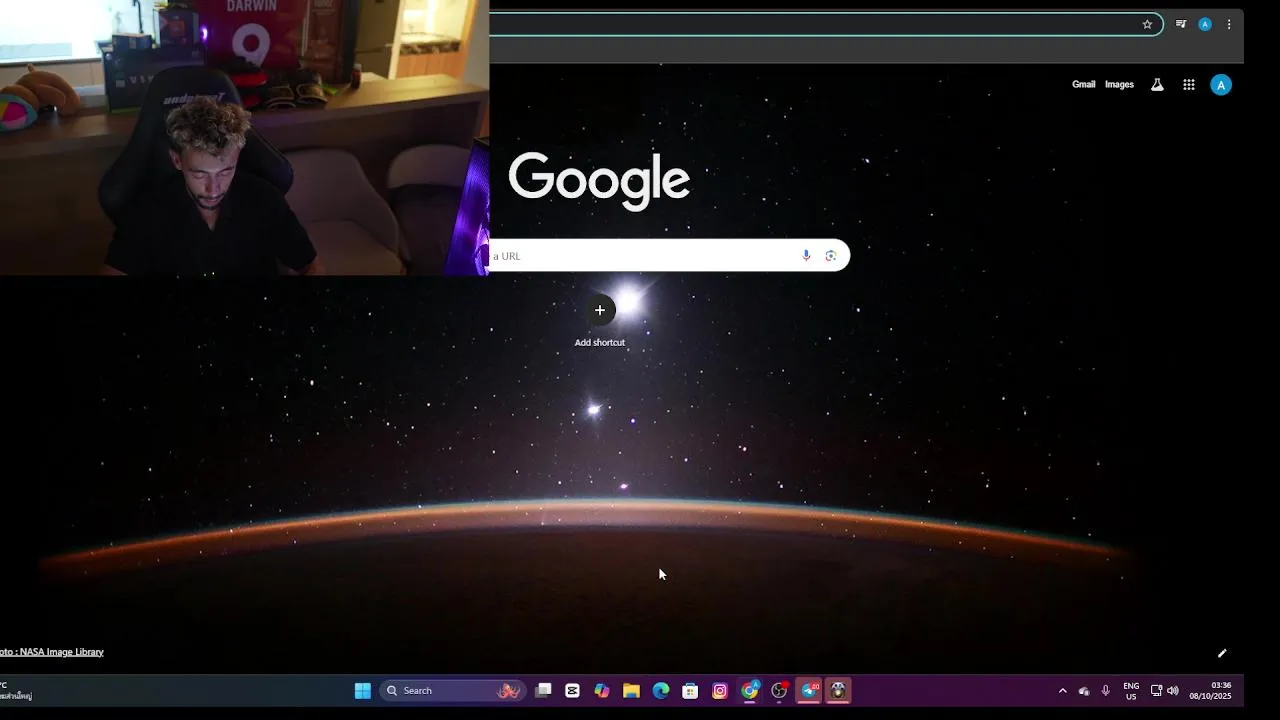Focus the Chrome address bar
Viewport: 1280px width, 720px height.
click(825, 24)
